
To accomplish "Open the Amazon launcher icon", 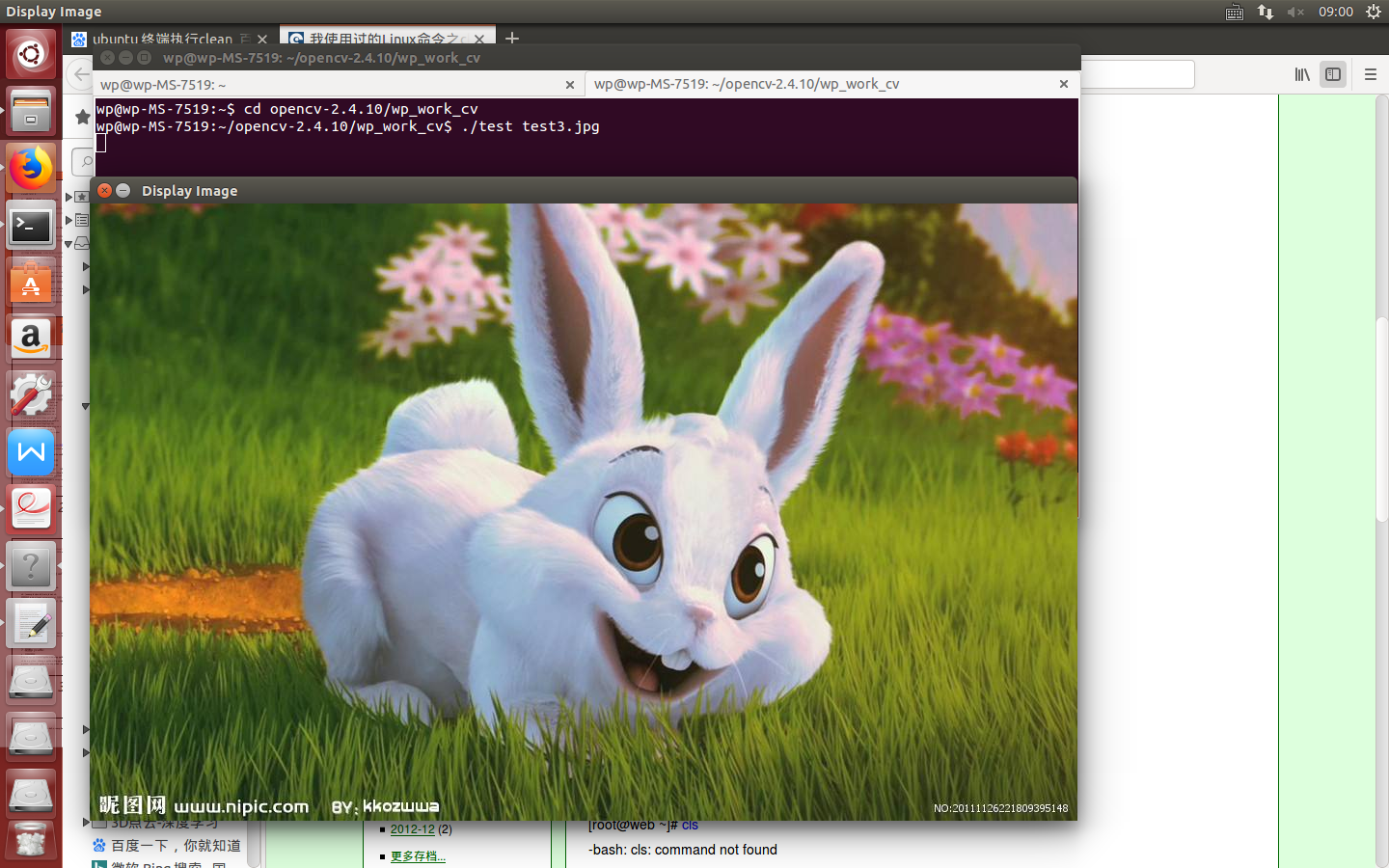I will pyautogui.click(x=31, y=339).
